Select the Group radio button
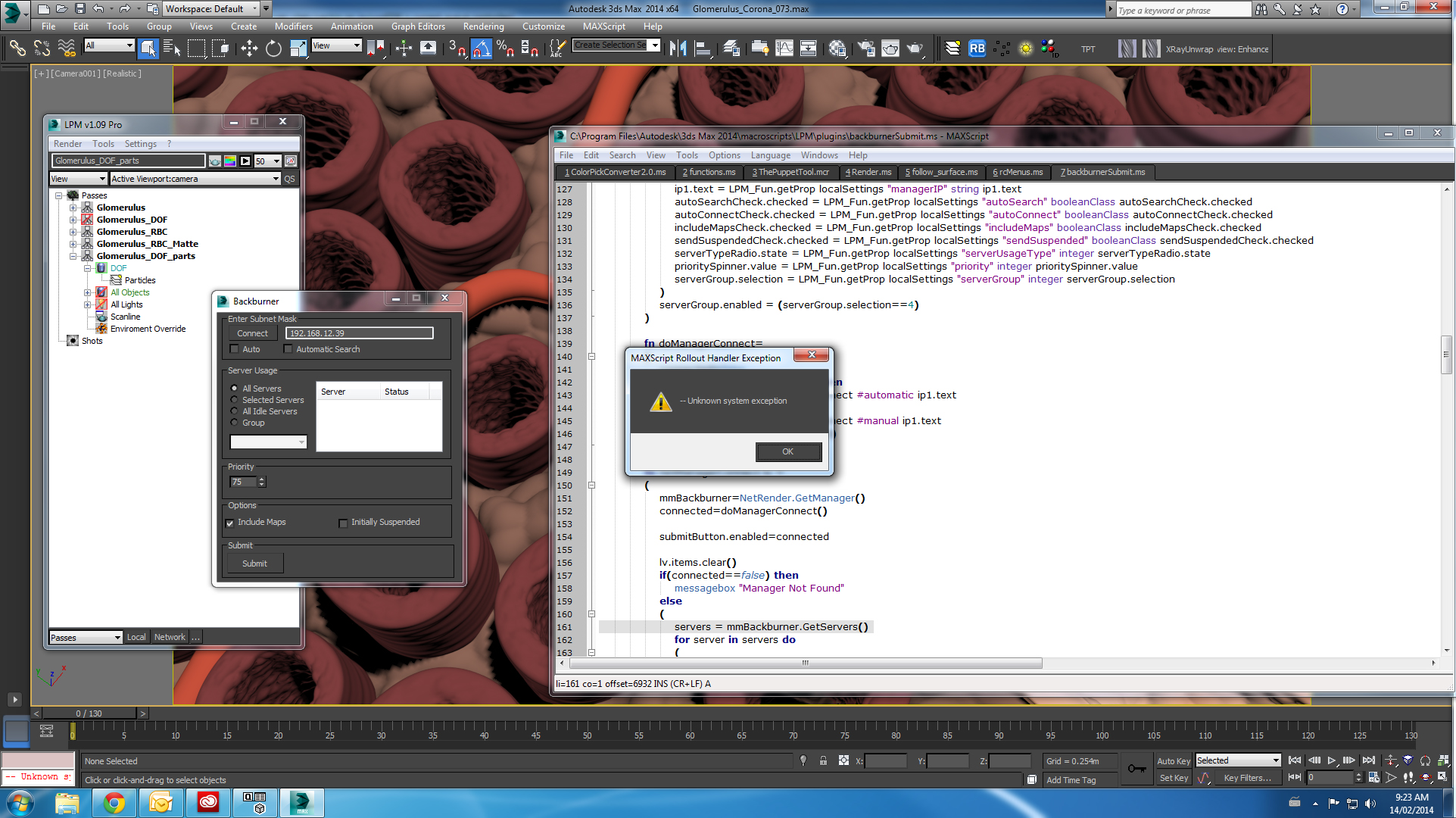 tap(235, 423)
